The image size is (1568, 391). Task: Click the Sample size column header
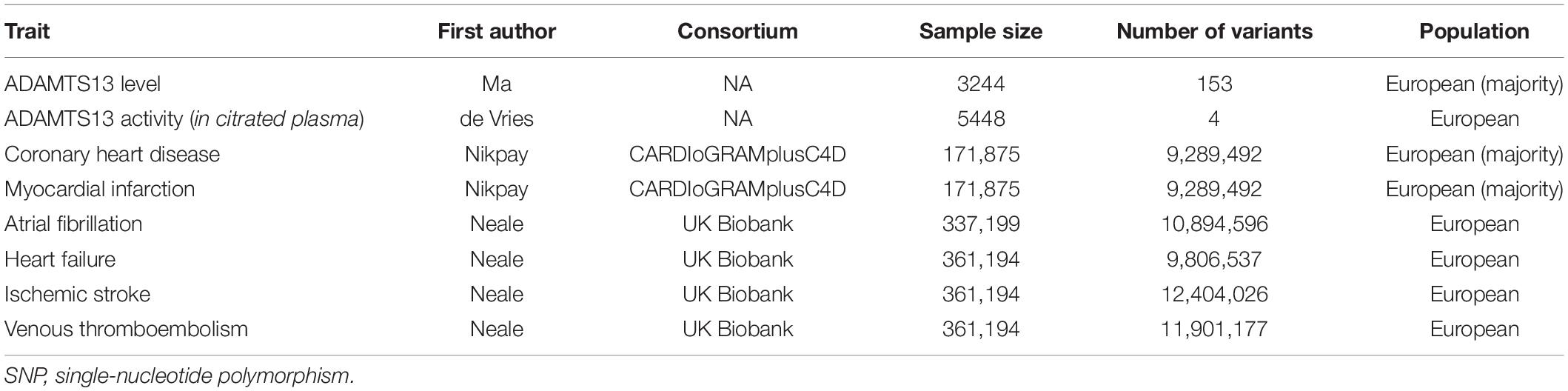981,32
